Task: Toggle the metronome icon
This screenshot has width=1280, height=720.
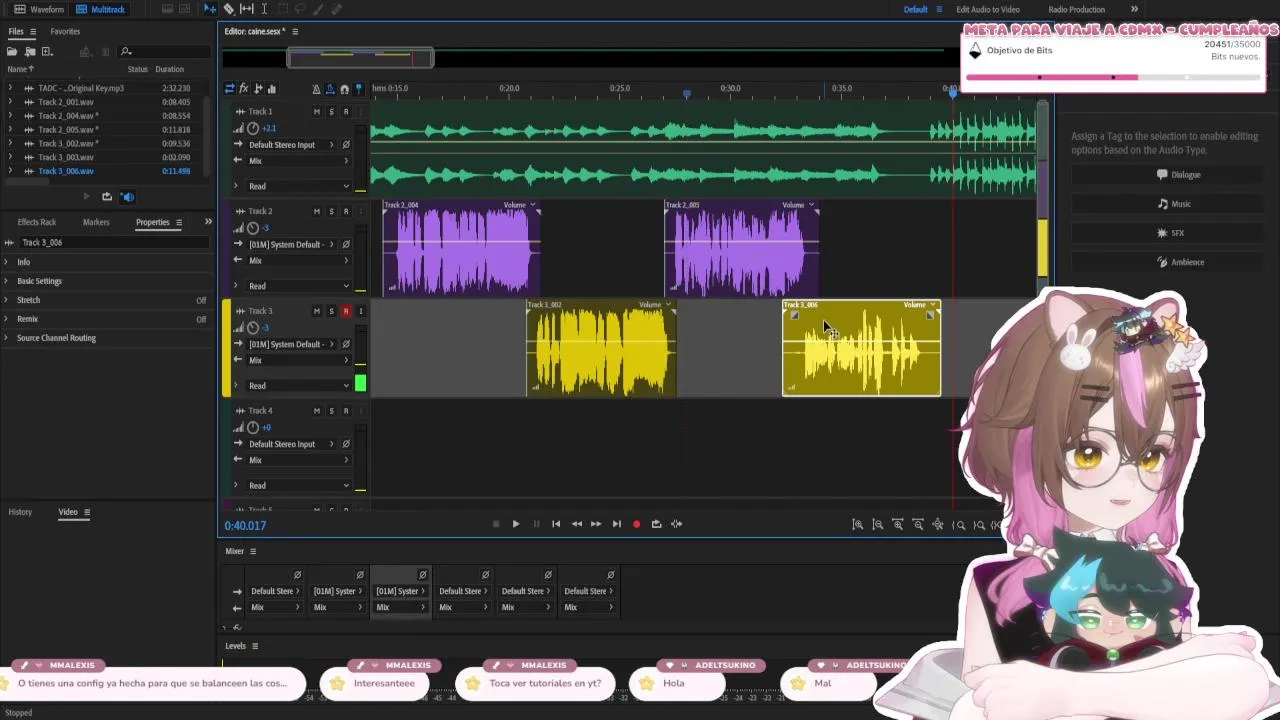Action: pos(317,89)
